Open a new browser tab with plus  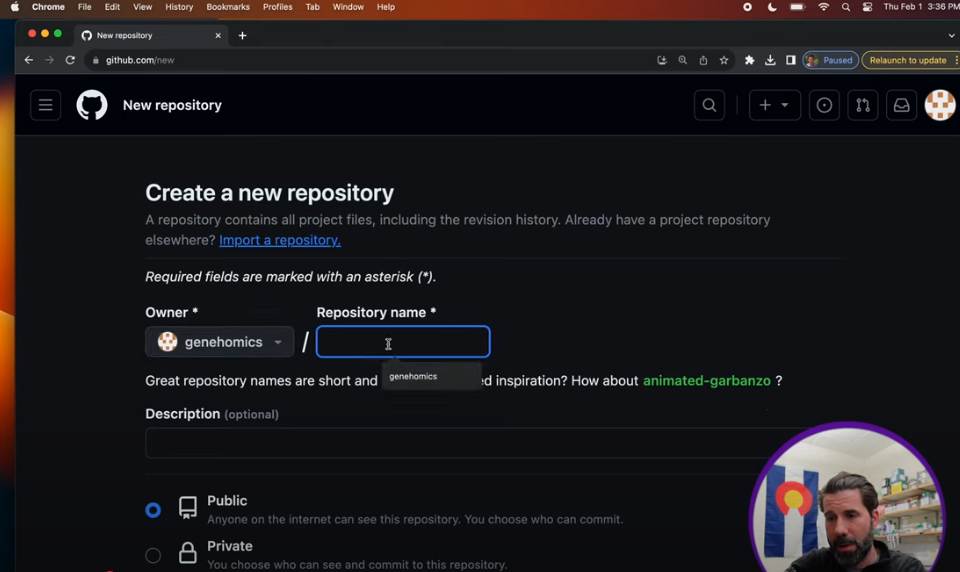tap(242, 36)
